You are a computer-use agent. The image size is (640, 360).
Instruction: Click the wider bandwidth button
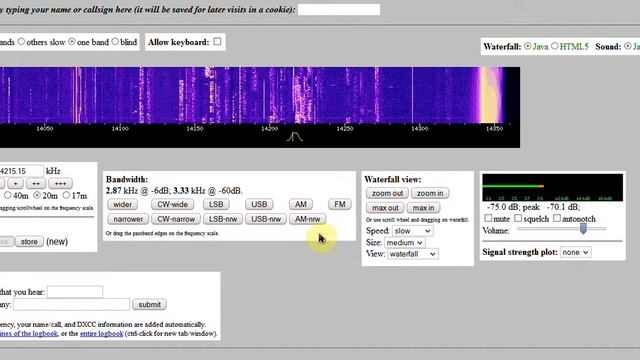[122, 204]
